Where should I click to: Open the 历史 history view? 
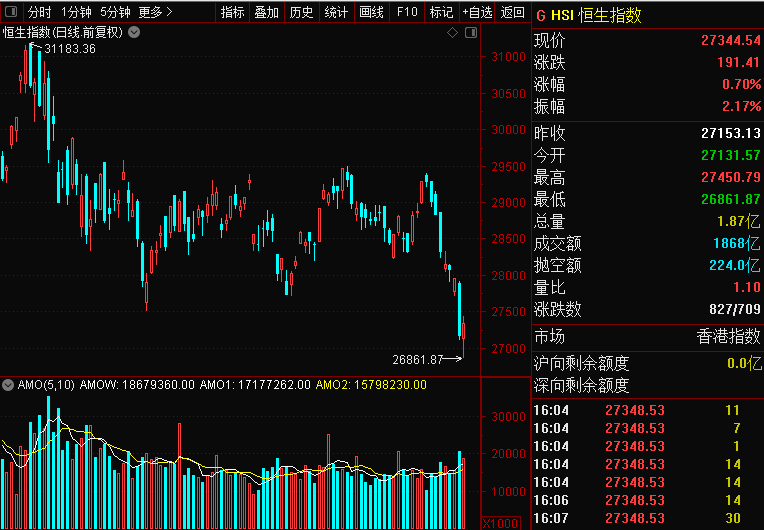(x=301, y=12)
